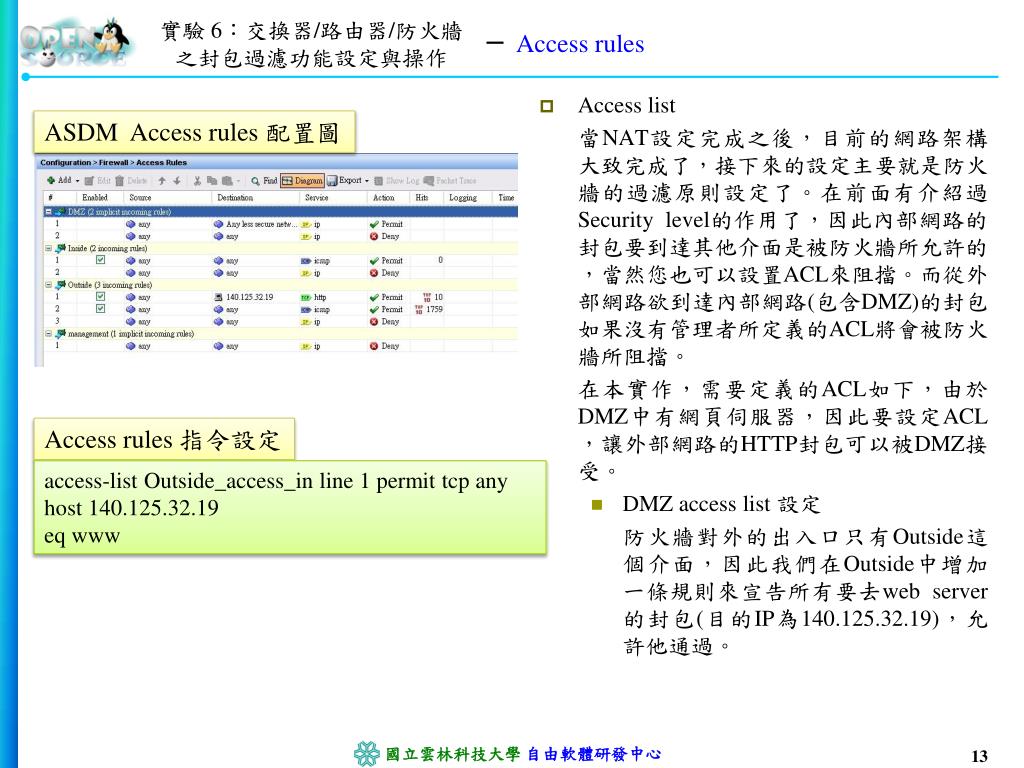
Task: Click destination host 140.125.32.19 cell
Action: coord(244,297)
